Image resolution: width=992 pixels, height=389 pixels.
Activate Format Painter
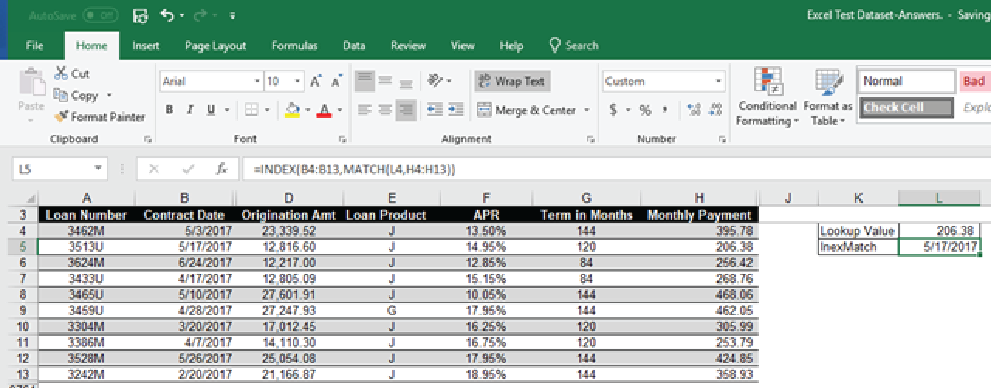point(100,116)
